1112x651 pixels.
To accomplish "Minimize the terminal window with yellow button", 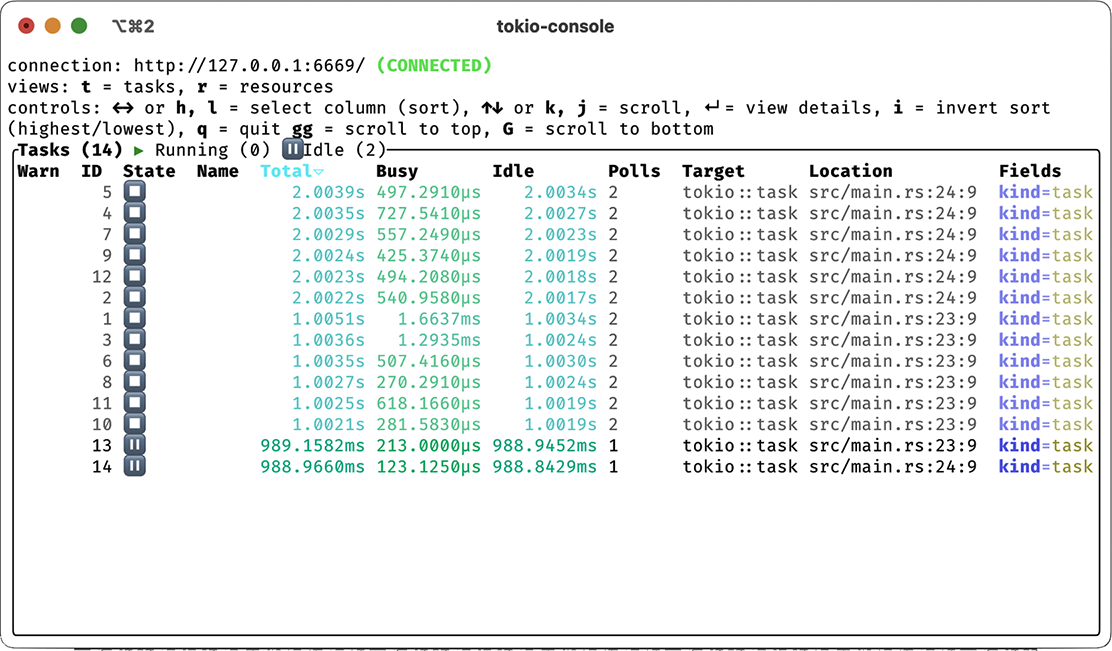I will 52,26.
